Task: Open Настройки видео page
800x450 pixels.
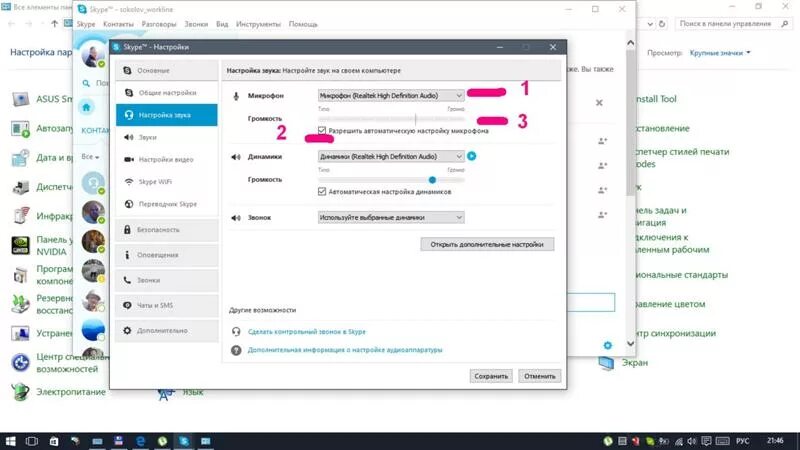Action: tap(166, 160)
